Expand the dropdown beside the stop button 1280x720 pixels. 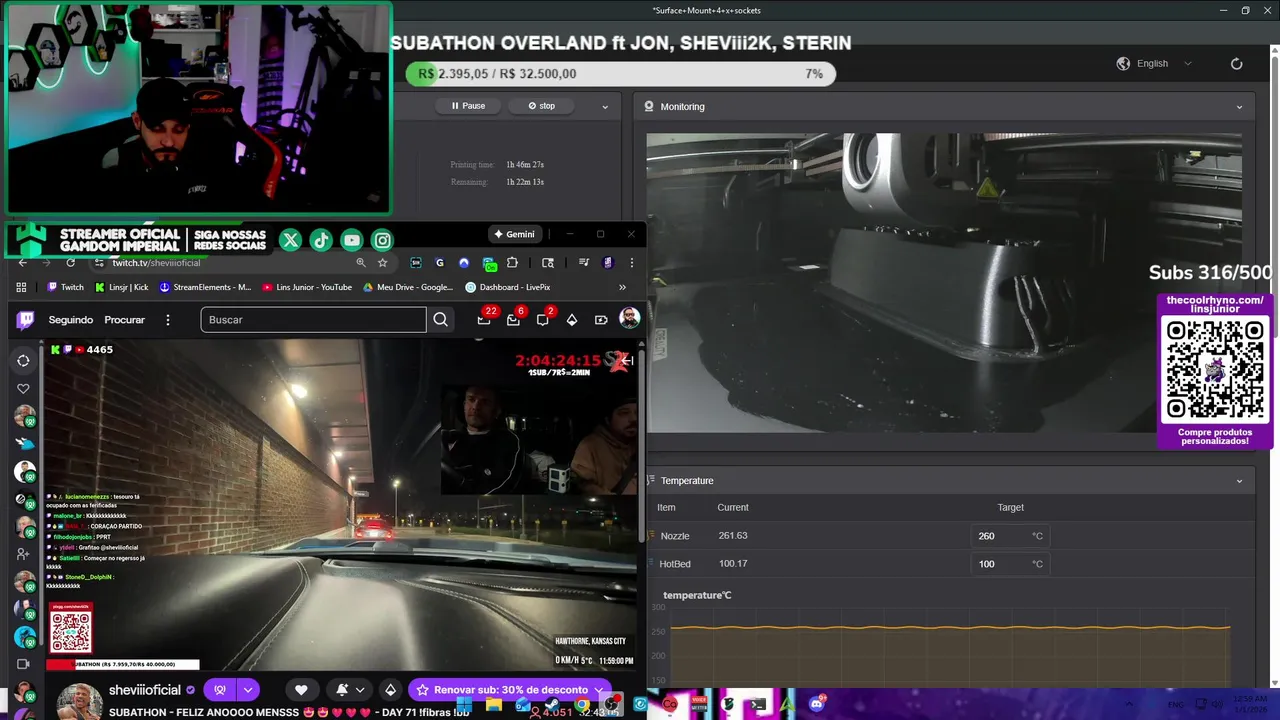(604, 106)
